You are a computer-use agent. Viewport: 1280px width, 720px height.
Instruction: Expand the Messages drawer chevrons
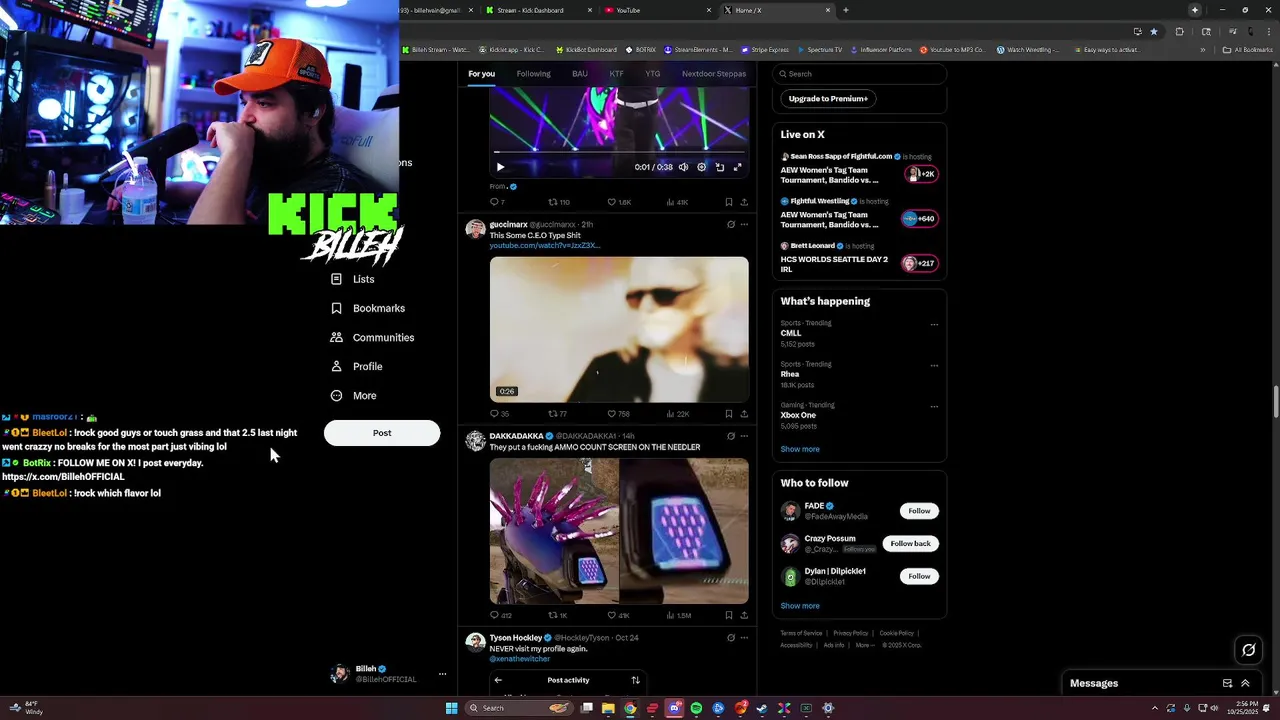(x=1245, y=683)
